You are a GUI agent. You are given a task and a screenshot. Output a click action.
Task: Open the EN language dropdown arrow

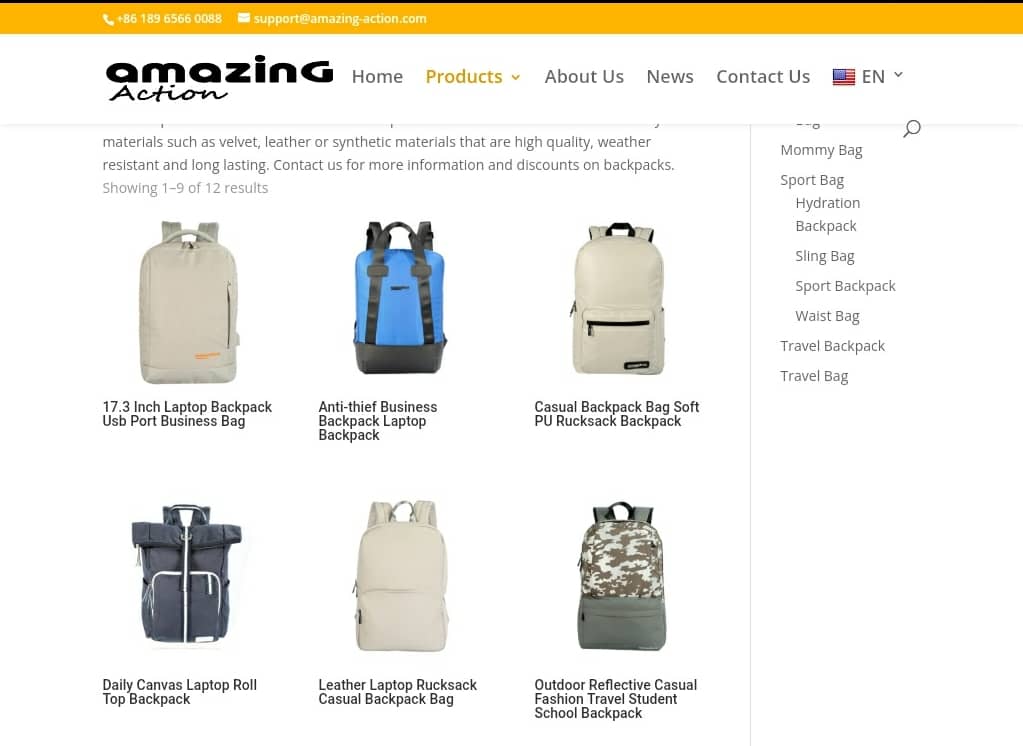tap(898, 75)
